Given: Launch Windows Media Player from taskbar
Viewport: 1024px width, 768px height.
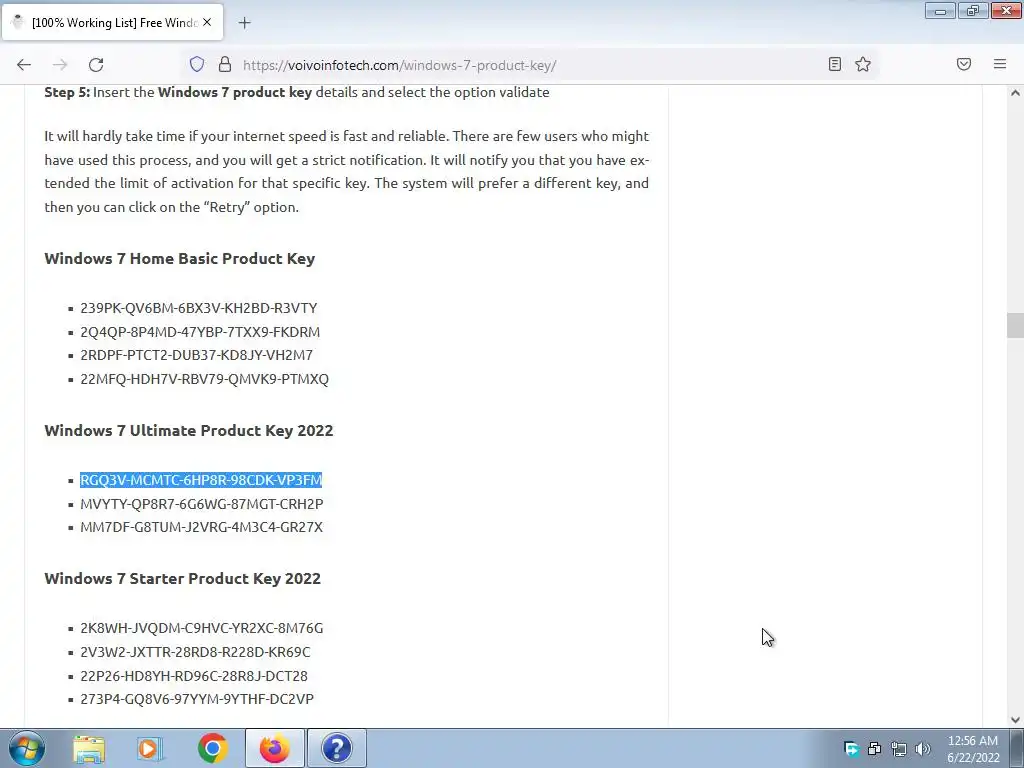Looking at the screenshot, I should (150, 748).
